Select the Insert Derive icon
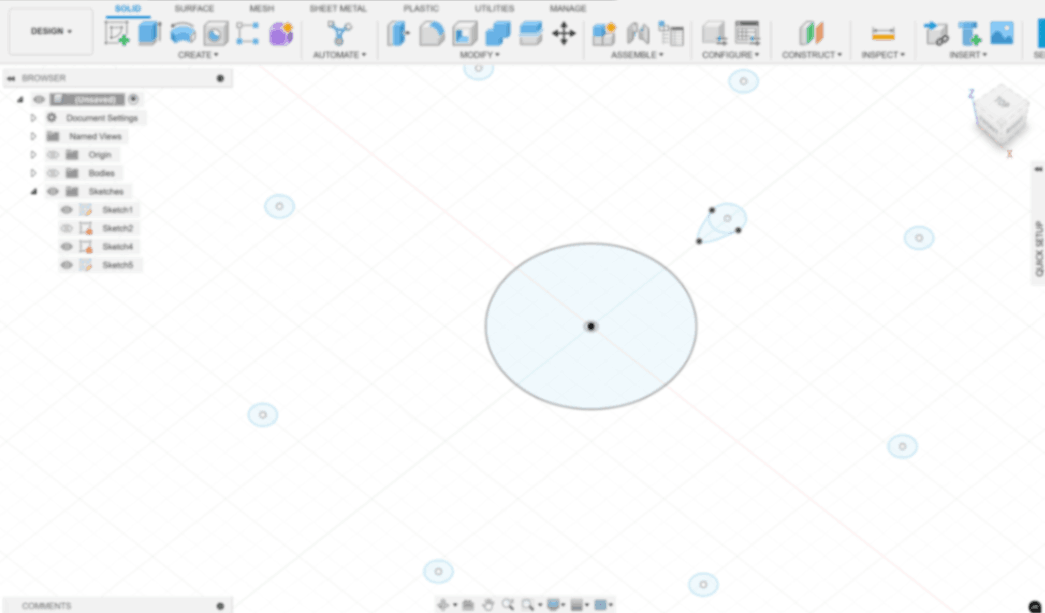 pos(936,33)
